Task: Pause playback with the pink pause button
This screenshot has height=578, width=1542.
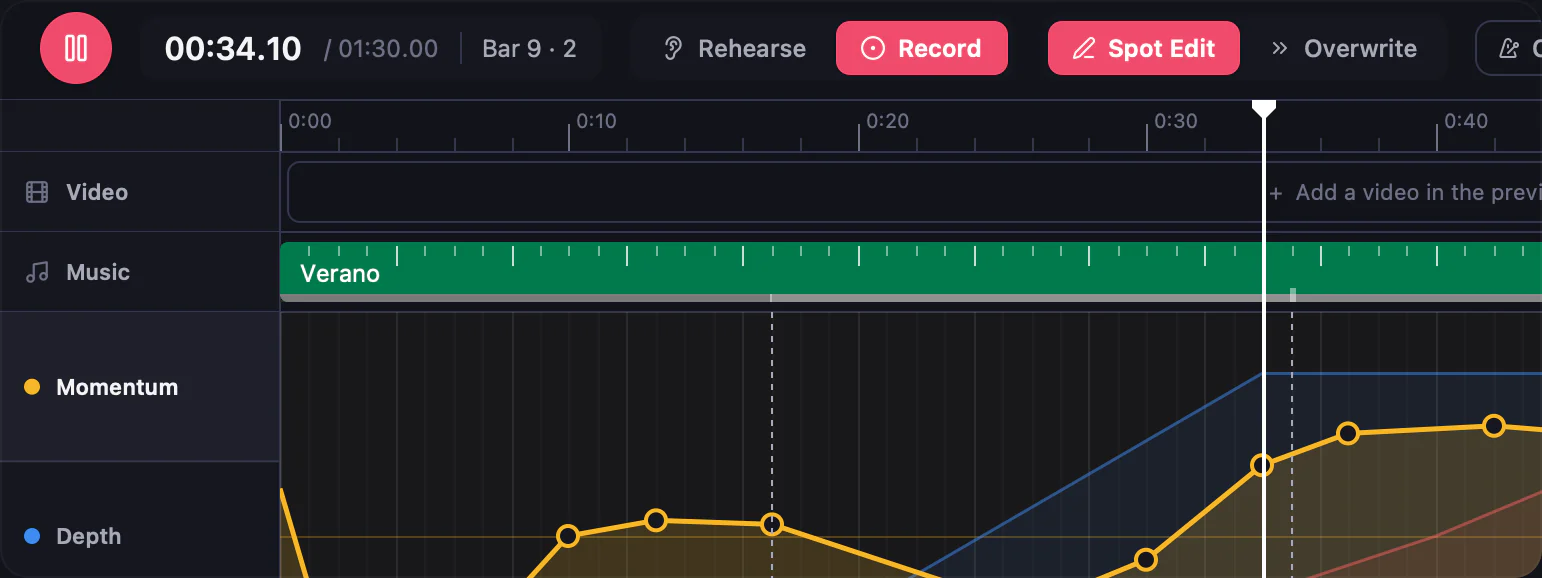Action: coord(76,48)
